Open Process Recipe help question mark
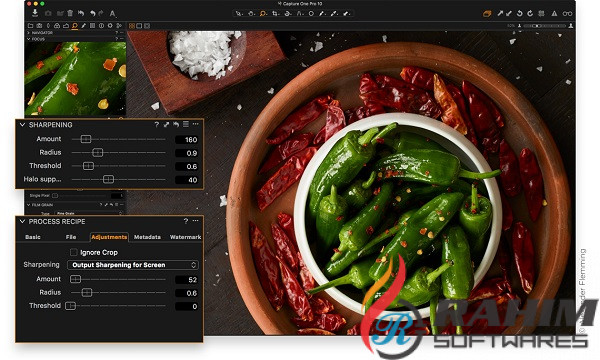 coord(186,221)
